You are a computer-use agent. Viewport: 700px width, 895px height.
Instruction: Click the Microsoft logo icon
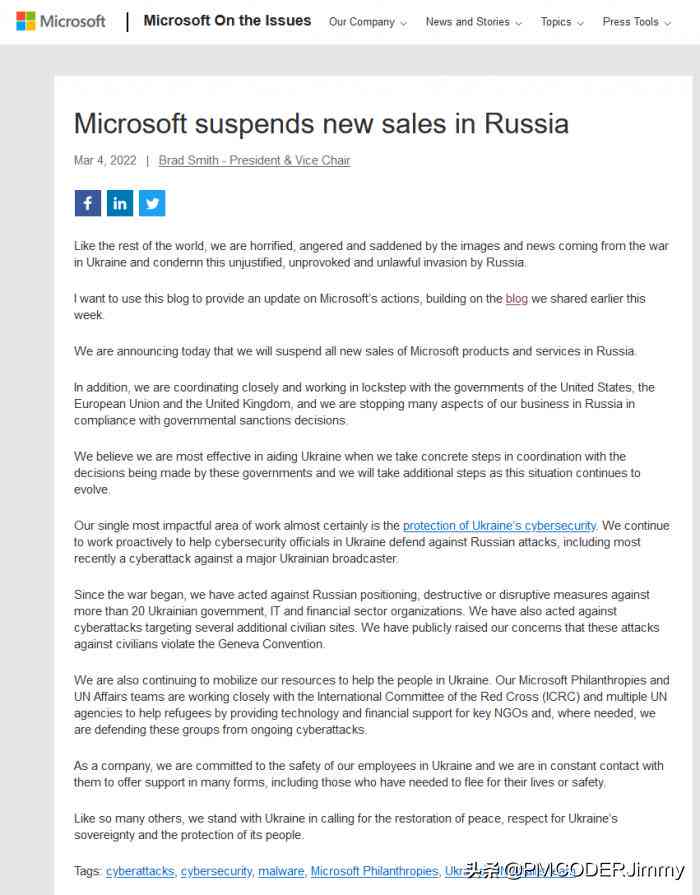[25, 21]
